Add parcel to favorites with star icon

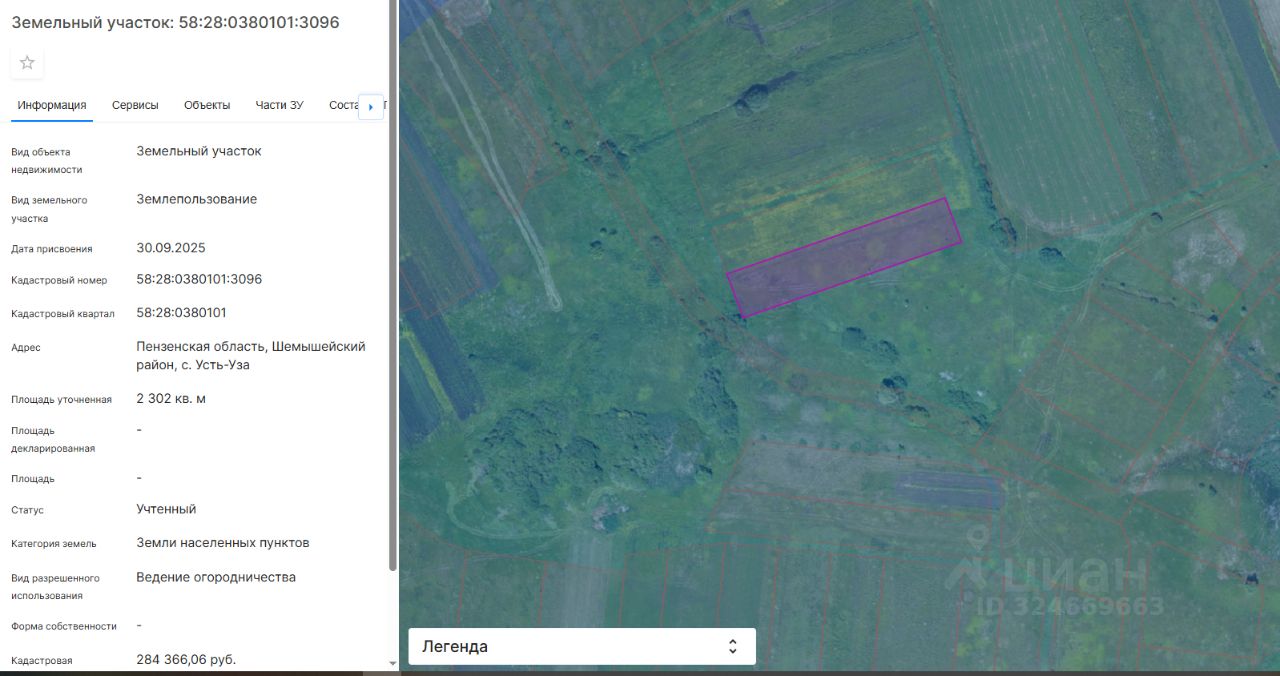pyautogui.click(x=27, y=63)
